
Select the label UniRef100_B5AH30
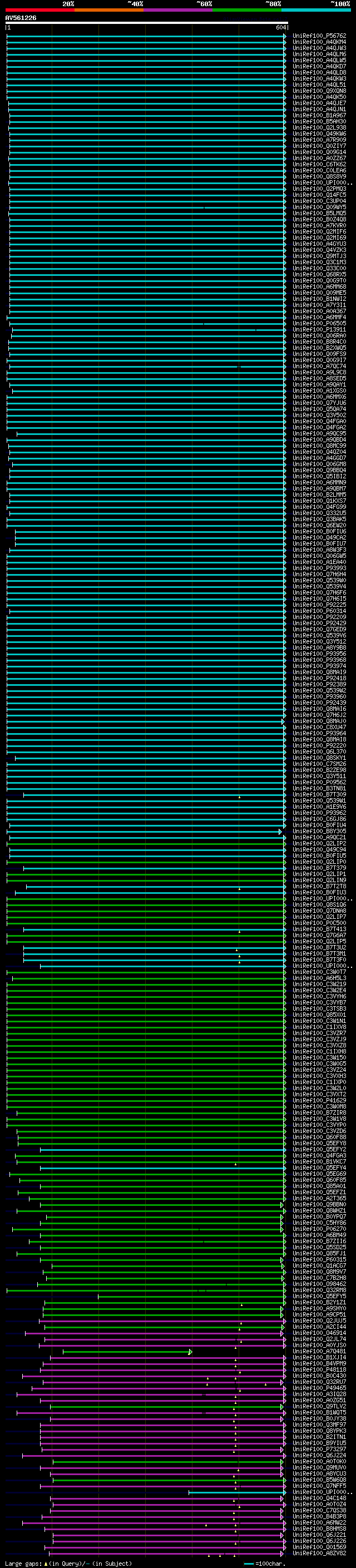tap(319, 121)
